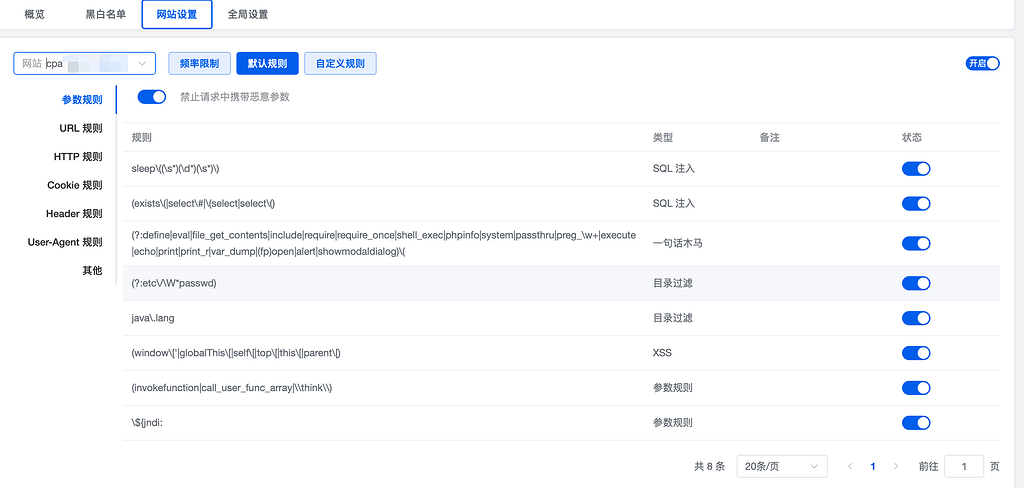Go to the 全局设置 tab
1024x488 pixels.
(248, 14)
